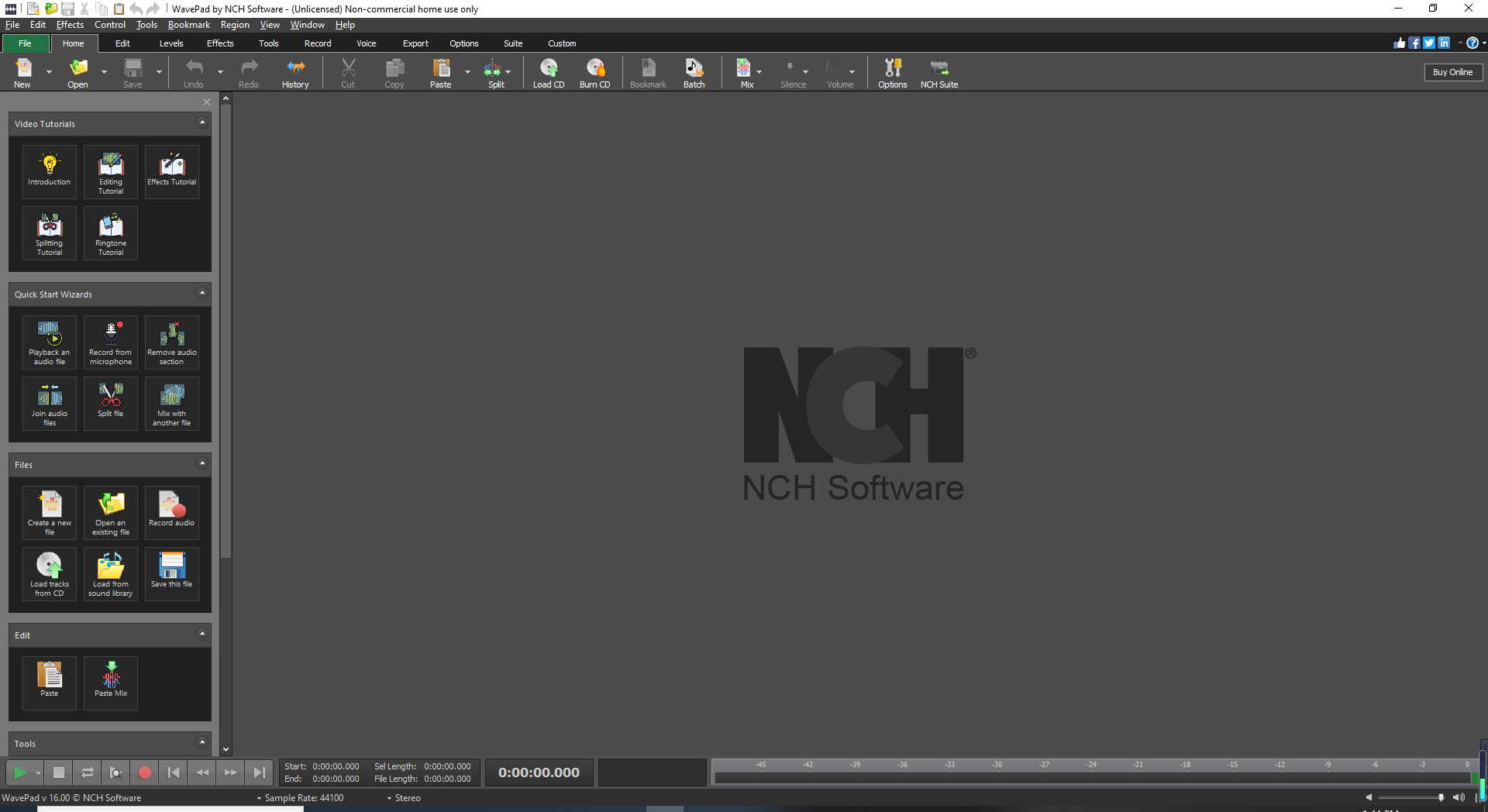The height and width of the screenshot is (812, 1488).
Task: Click Load from sound library icon
Action: [111, 574]
